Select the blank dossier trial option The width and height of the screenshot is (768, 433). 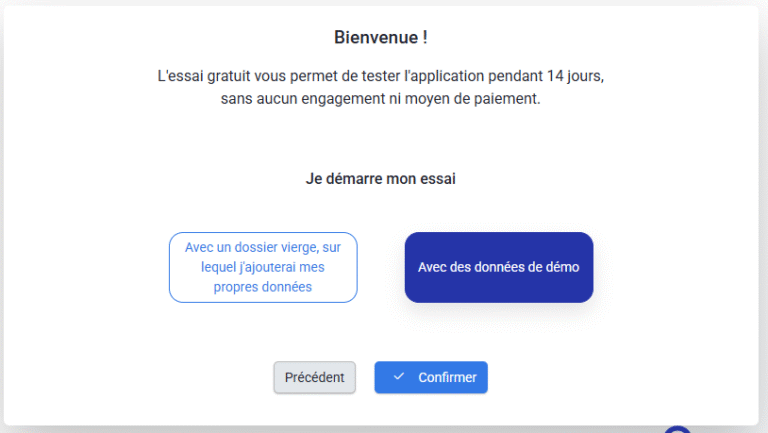[263, 267]
